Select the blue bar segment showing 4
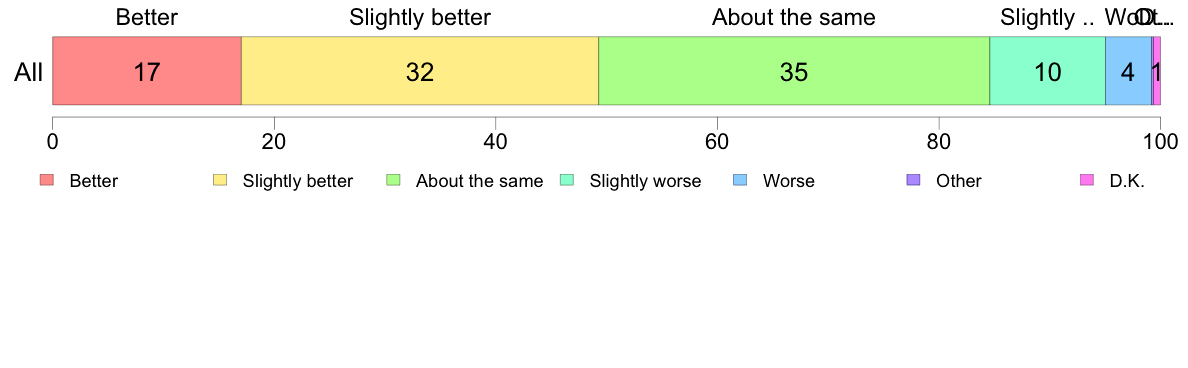This screenshot has height=368, width=1188. click(x=1128, y=71)
